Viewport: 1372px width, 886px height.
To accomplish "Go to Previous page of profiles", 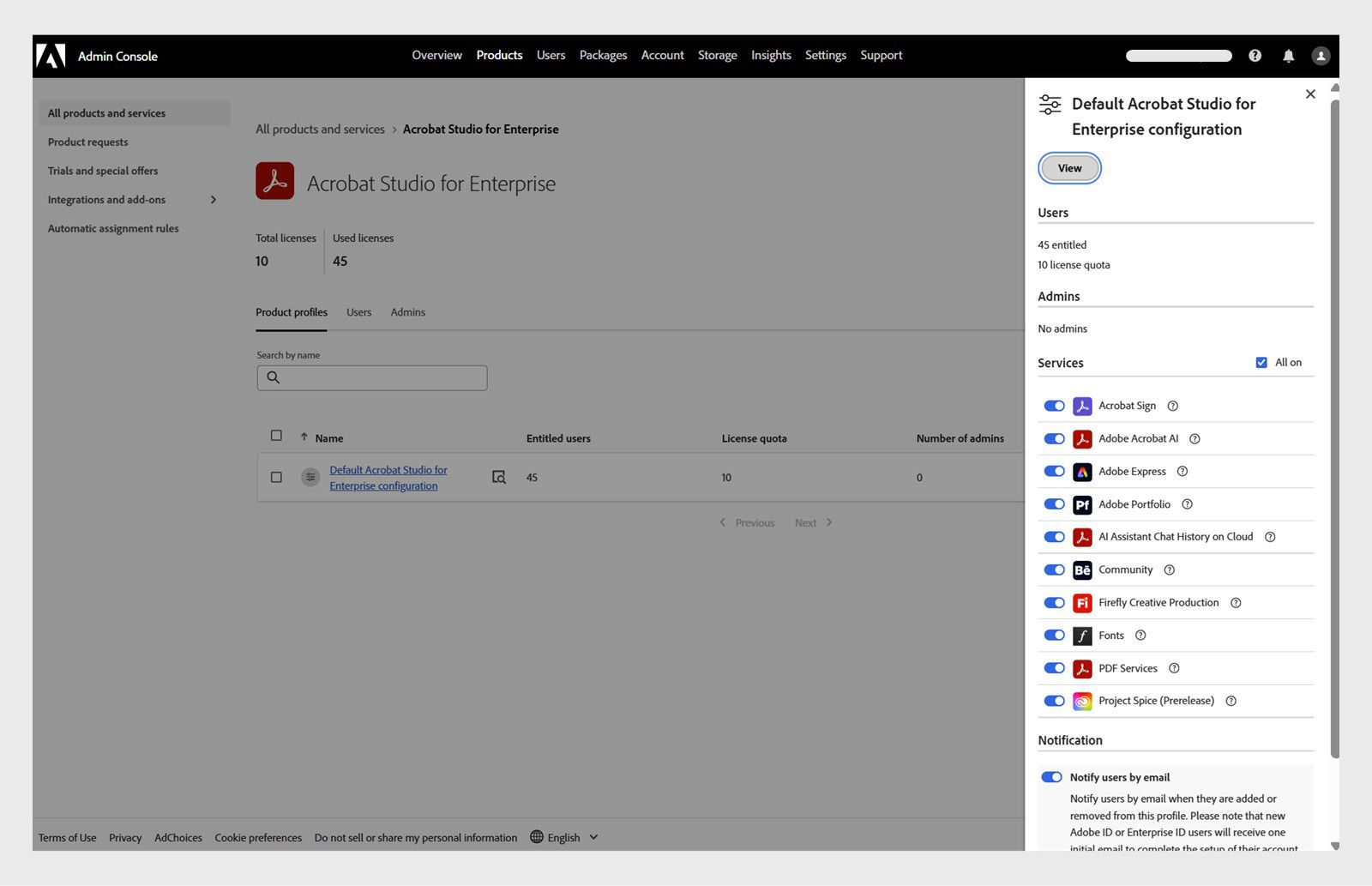I will [747, 522].
